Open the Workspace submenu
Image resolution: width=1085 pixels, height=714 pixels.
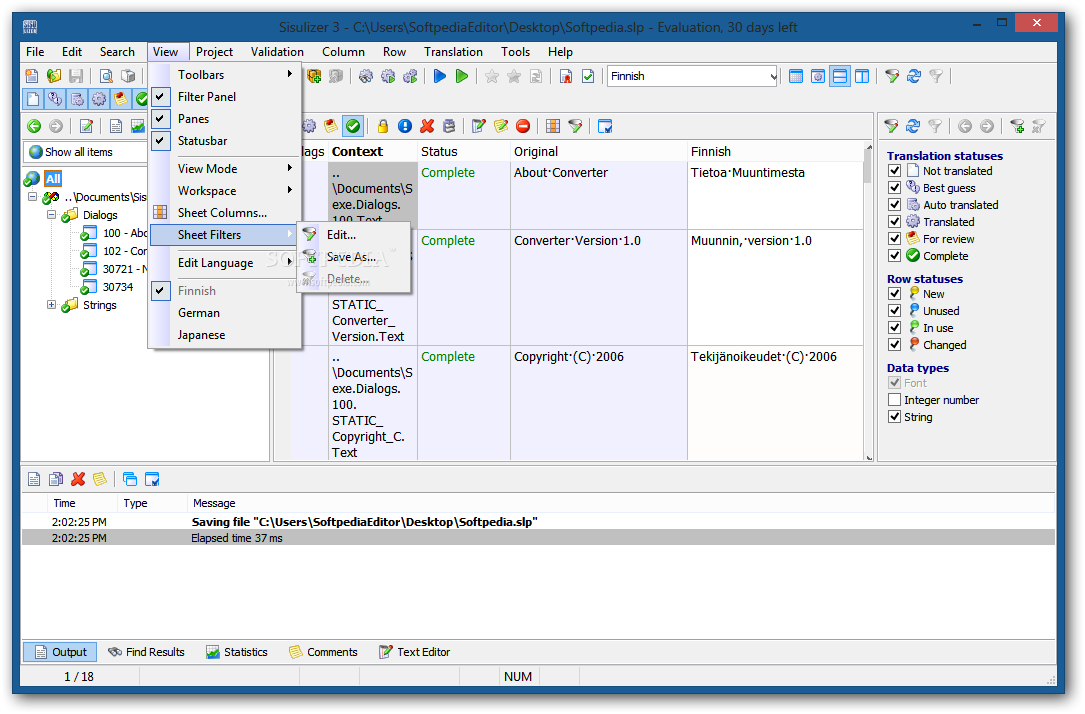click(x=225, y=191)
